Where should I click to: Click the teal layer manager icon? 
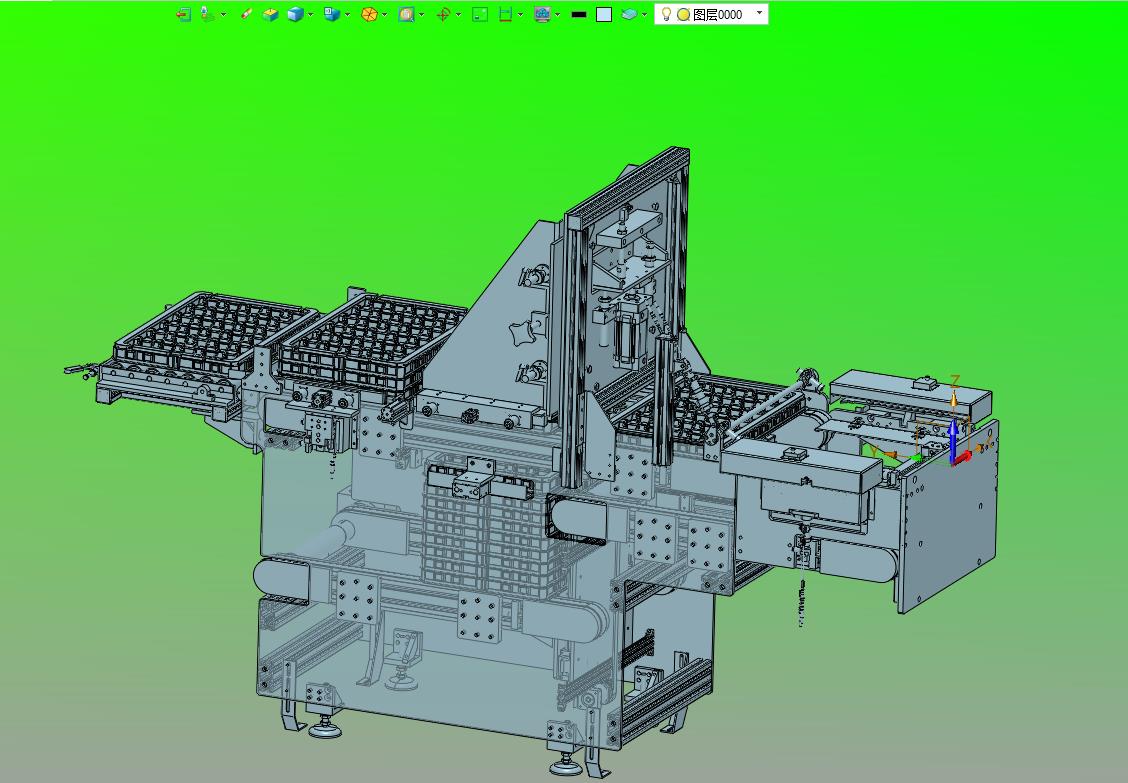(629, 14)
